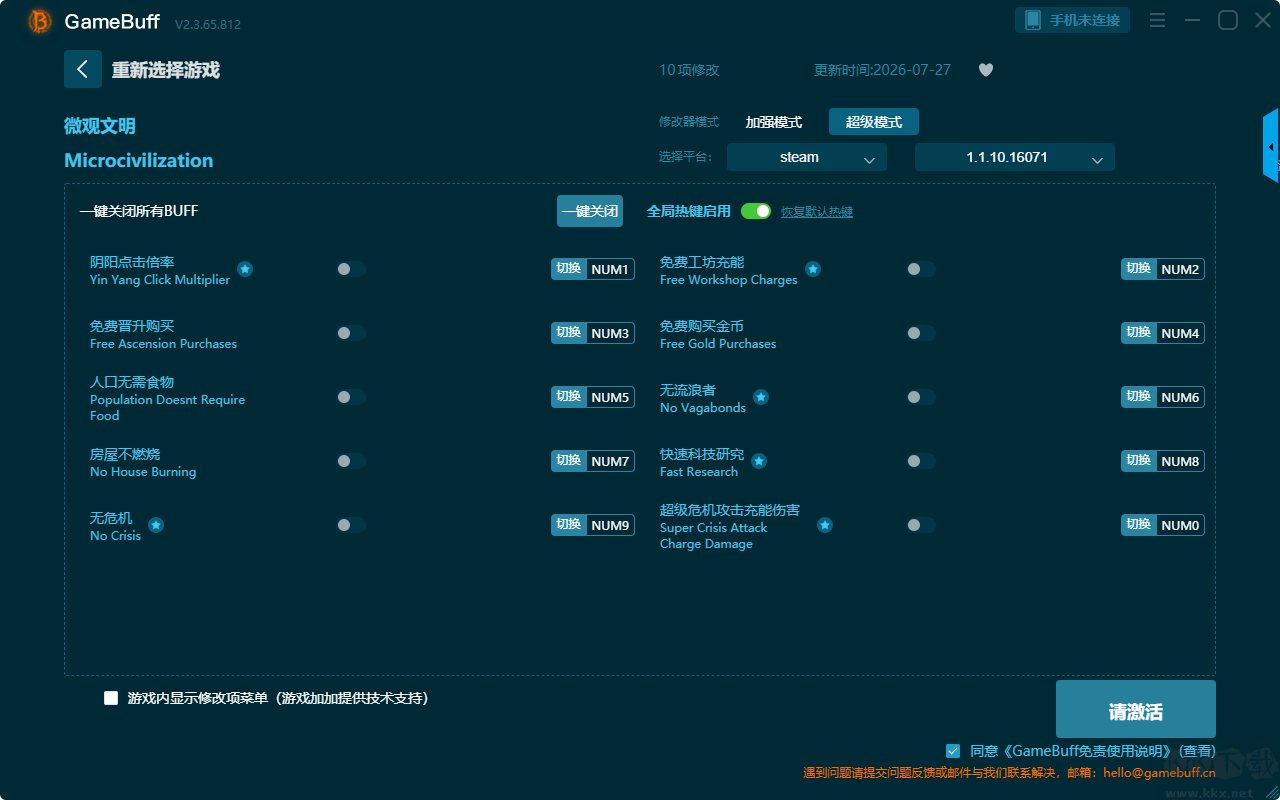
Task: Click 切换 button for NUM2 hotkey
Action: pyautogui.click(x=1139, y=269)
